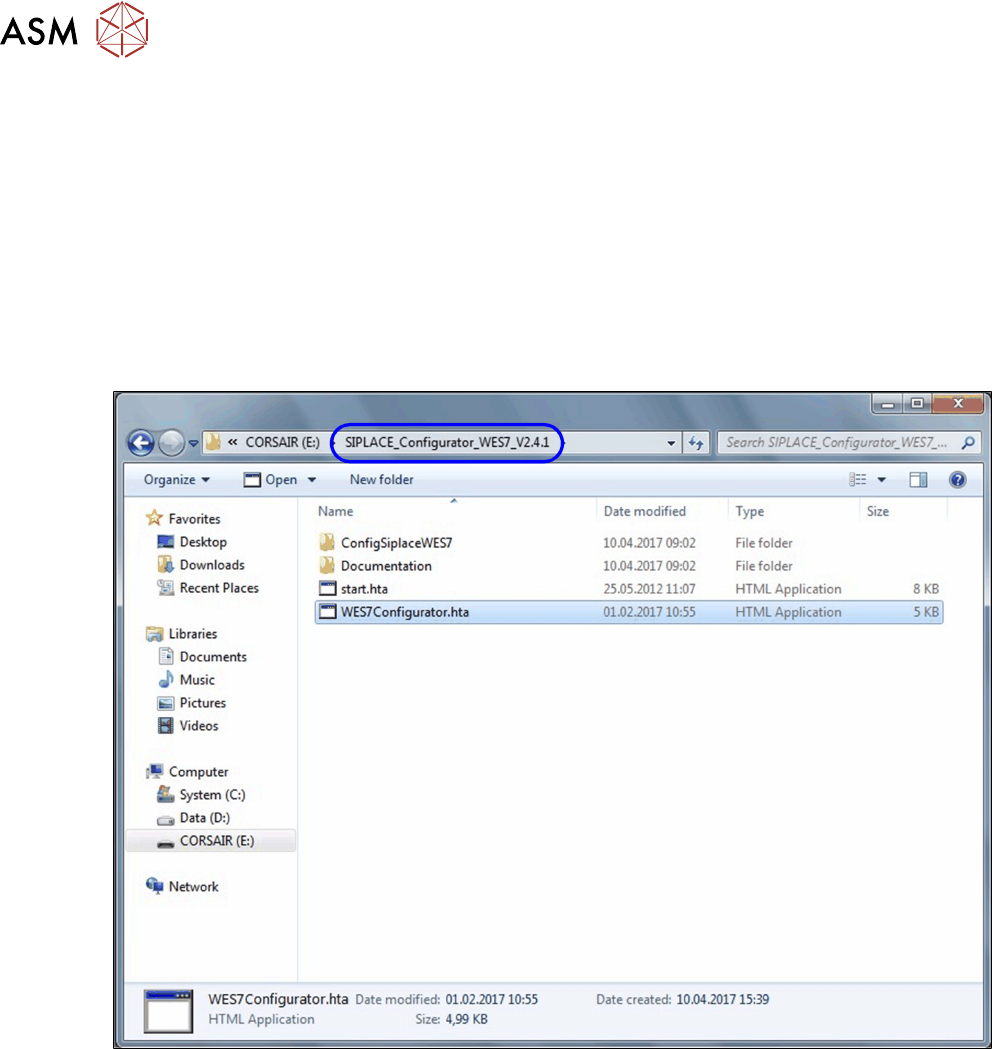Image resolution: width=992 pixels, height=1049 pixels.
Task: Click the Videos filmstrip icon
Action: (165, 725)
